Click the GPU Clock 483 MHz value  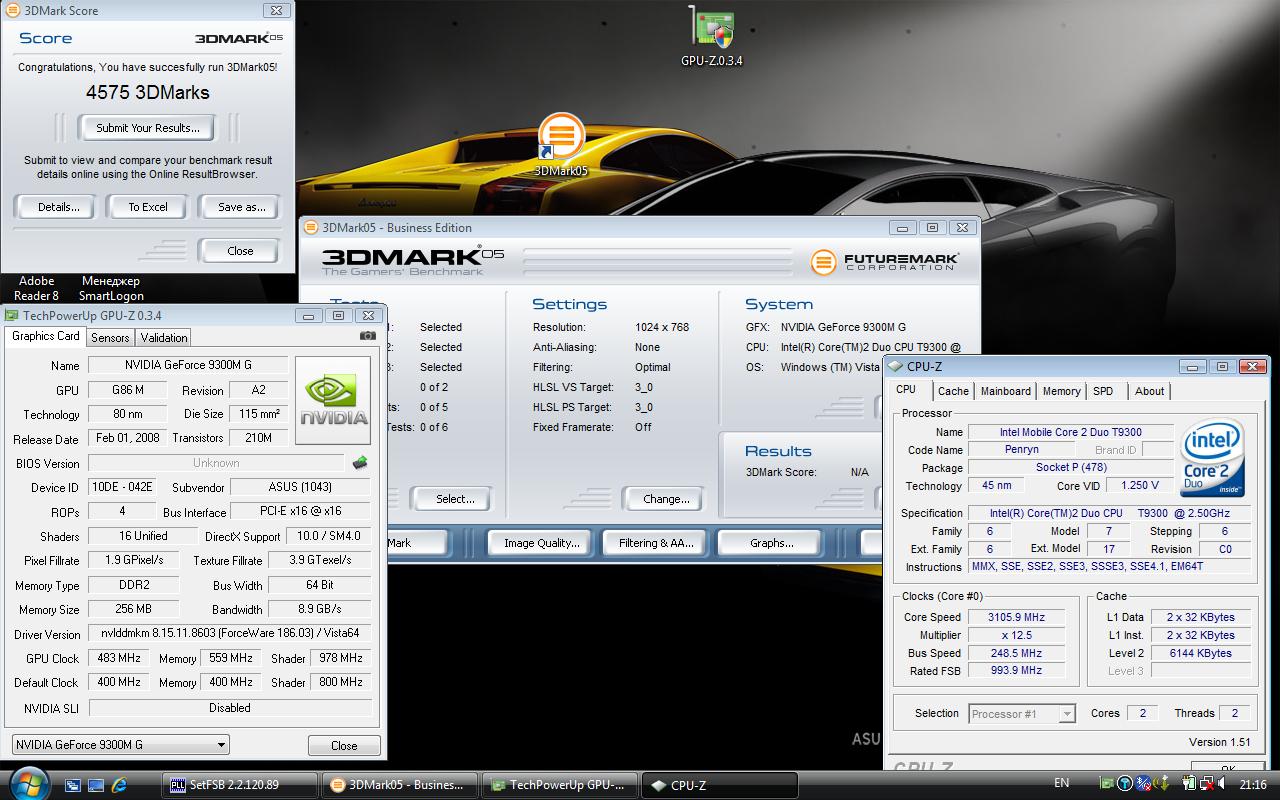click(118, 659)
